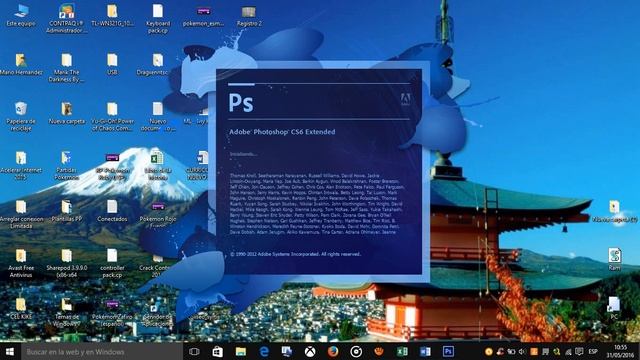Screen dimensions: 640x360
Task: Open the PC shortcut on desktop
Action: (614, 308)
